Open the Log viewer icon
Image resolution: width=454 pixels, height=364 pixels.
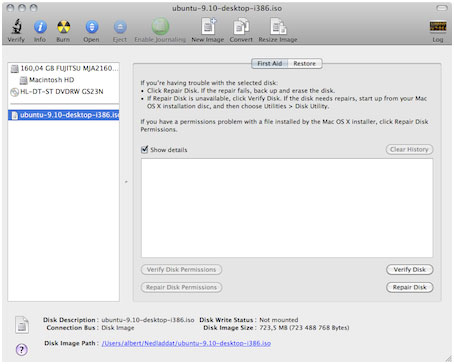(438, 26)
